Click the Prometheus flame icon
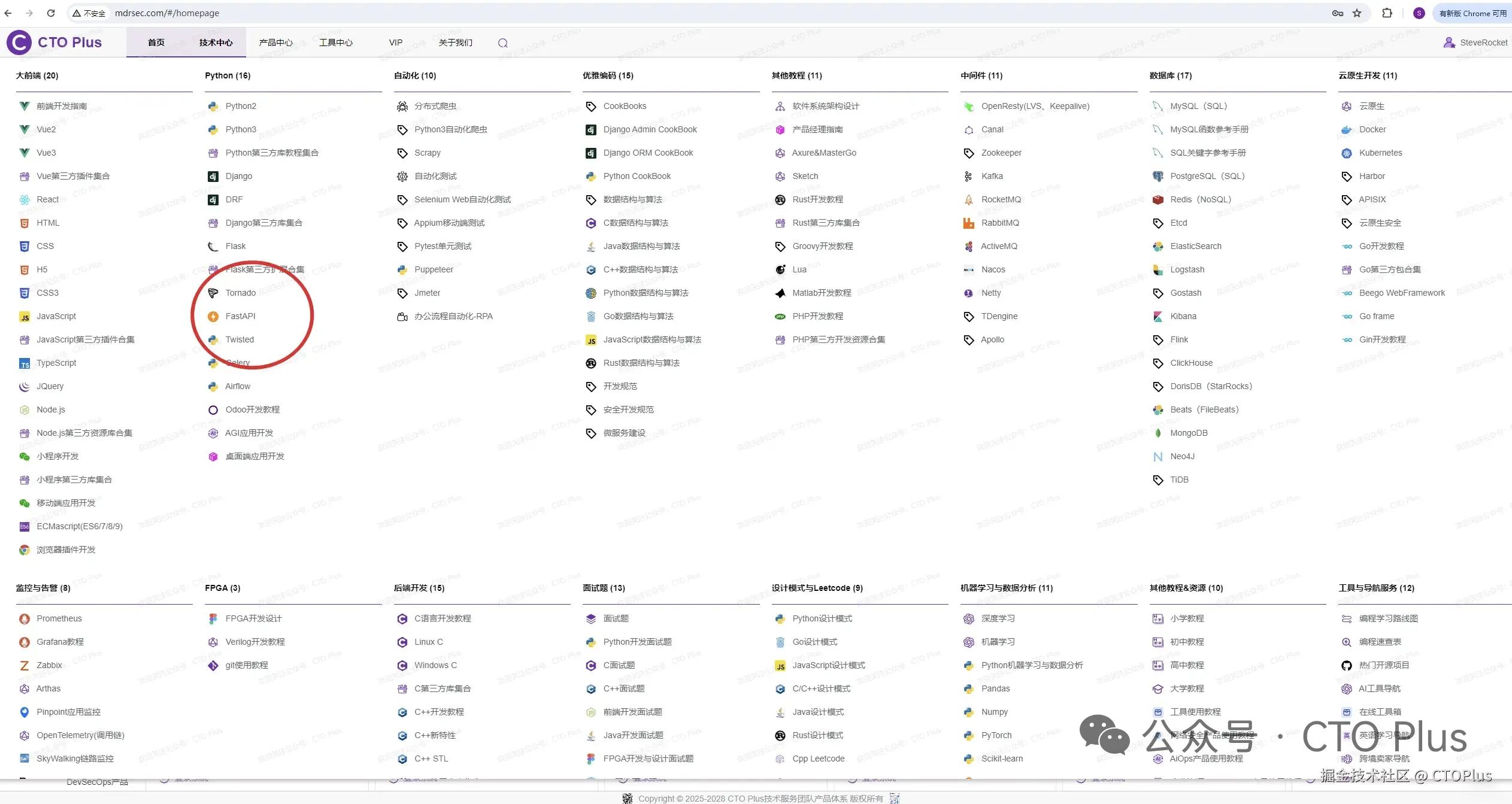The width and height of the screenshot is (1512, 804). click(x=25, y=618)
